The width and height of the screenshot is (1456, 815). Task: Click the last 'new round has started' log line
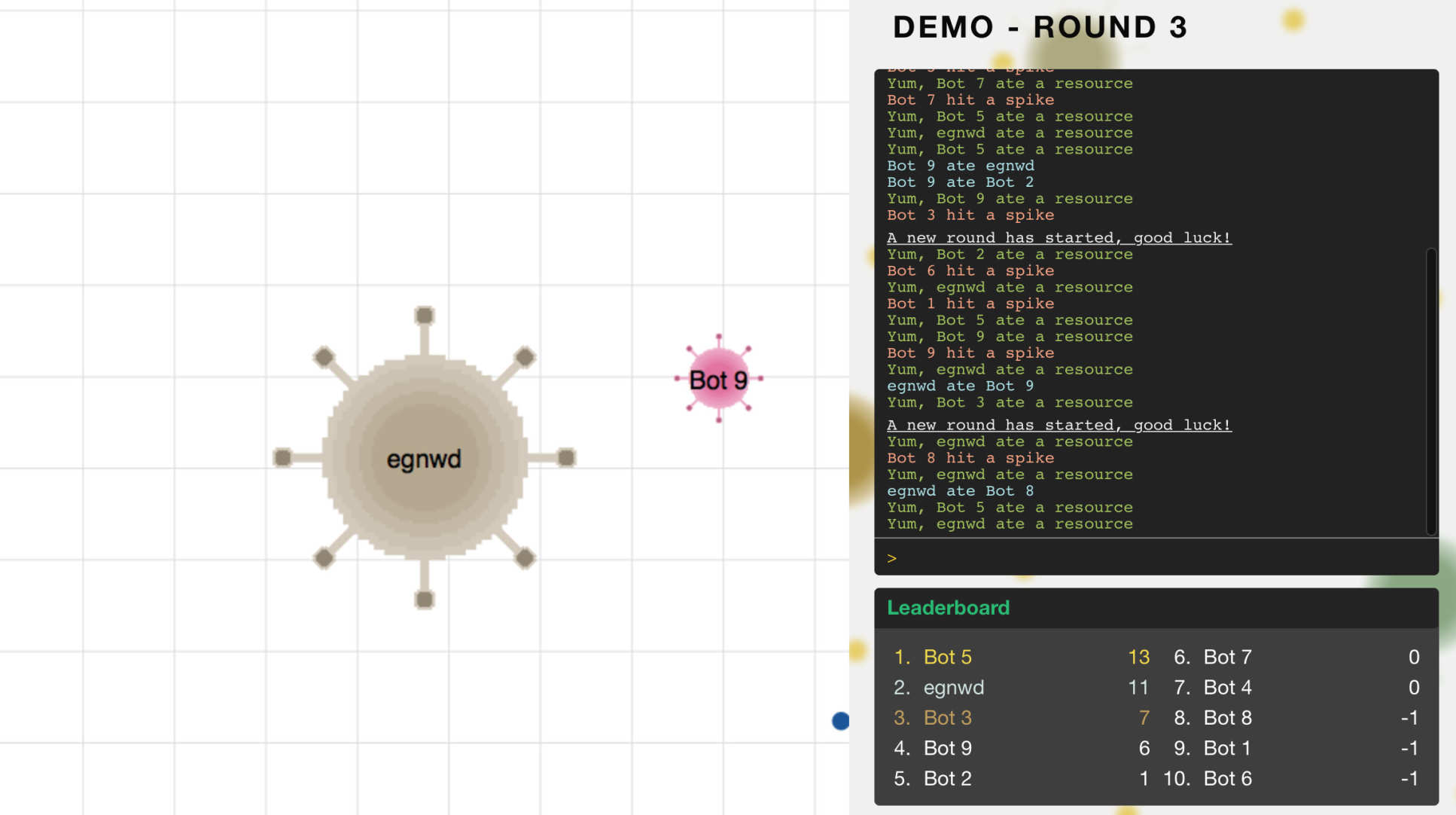tap(1058, 425)
